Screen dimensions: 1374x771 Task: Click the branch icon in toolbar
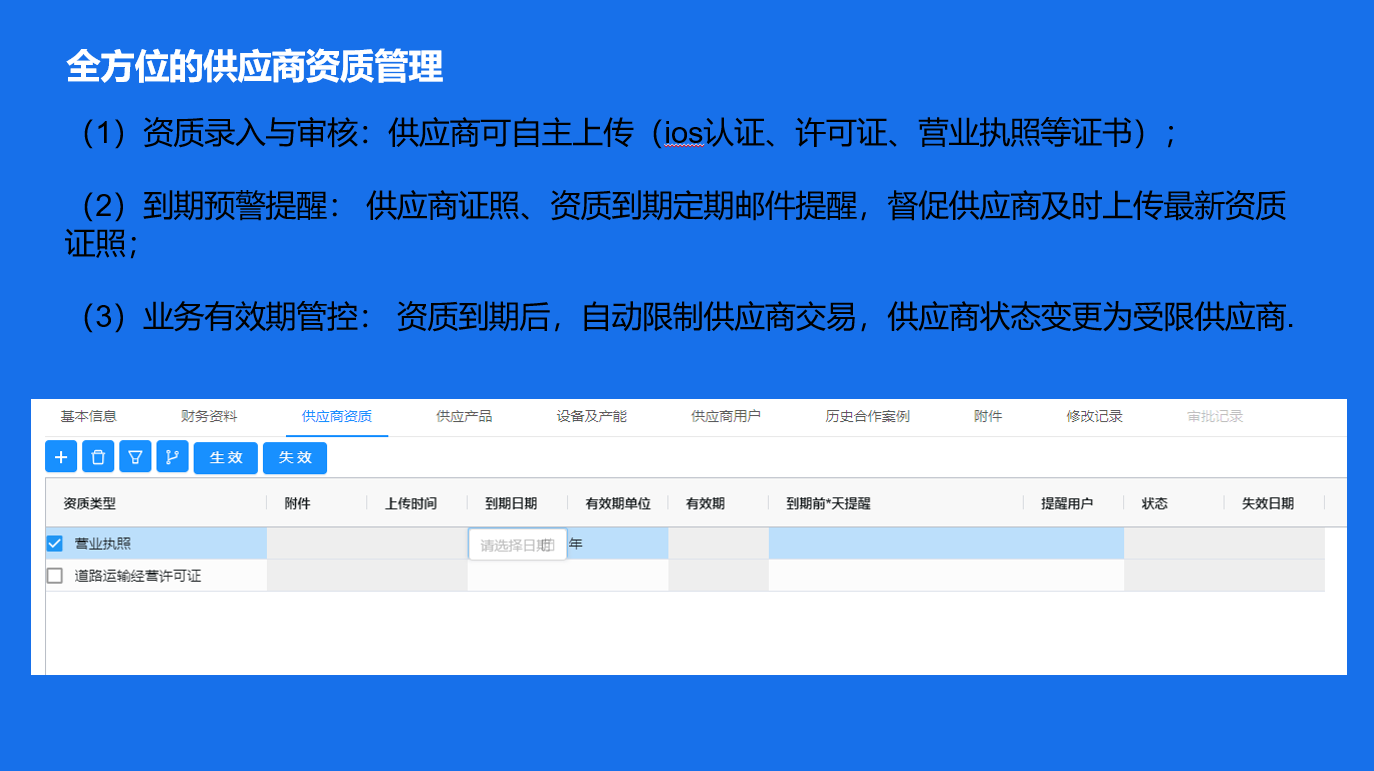[172, 457]
